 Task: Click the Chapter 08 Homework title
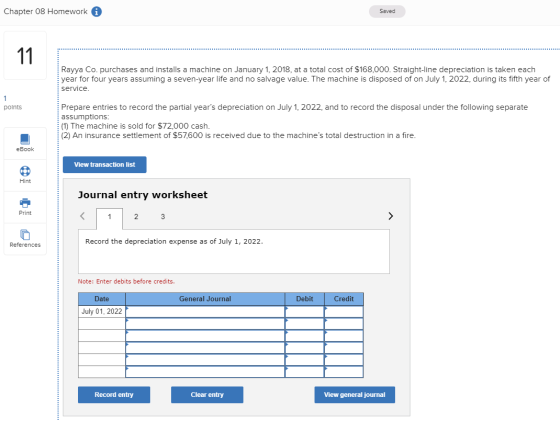coord(45,11)
